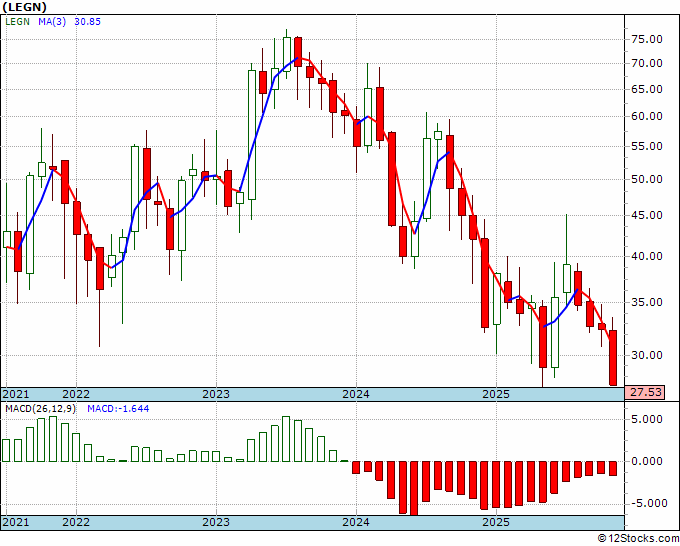Click the 12Stocks.com copyright text
The image size is (680, 546).
(638, 539)
